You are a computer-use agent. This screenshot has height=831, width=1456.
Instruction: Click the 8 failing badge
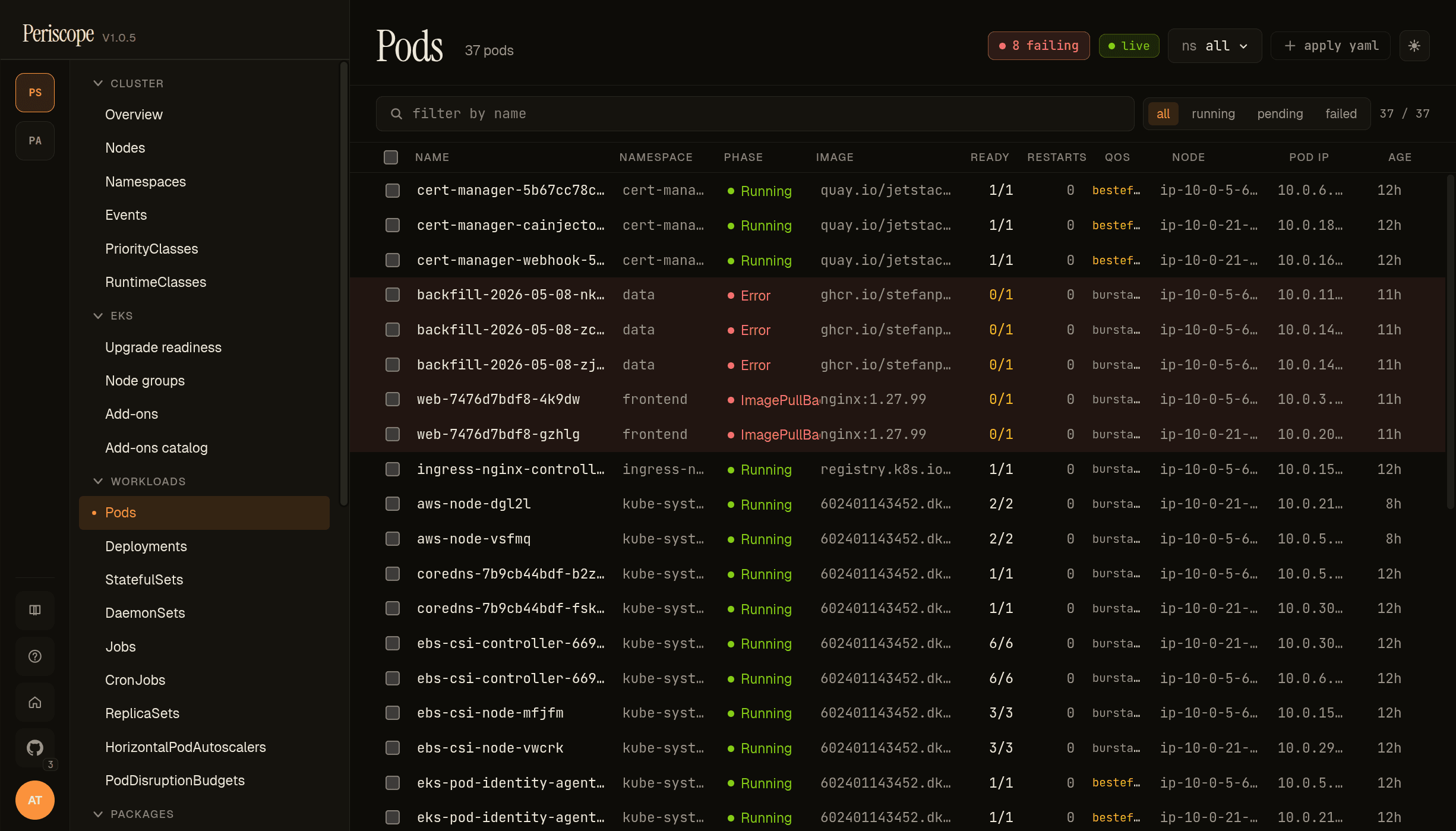coord(1038,46)
